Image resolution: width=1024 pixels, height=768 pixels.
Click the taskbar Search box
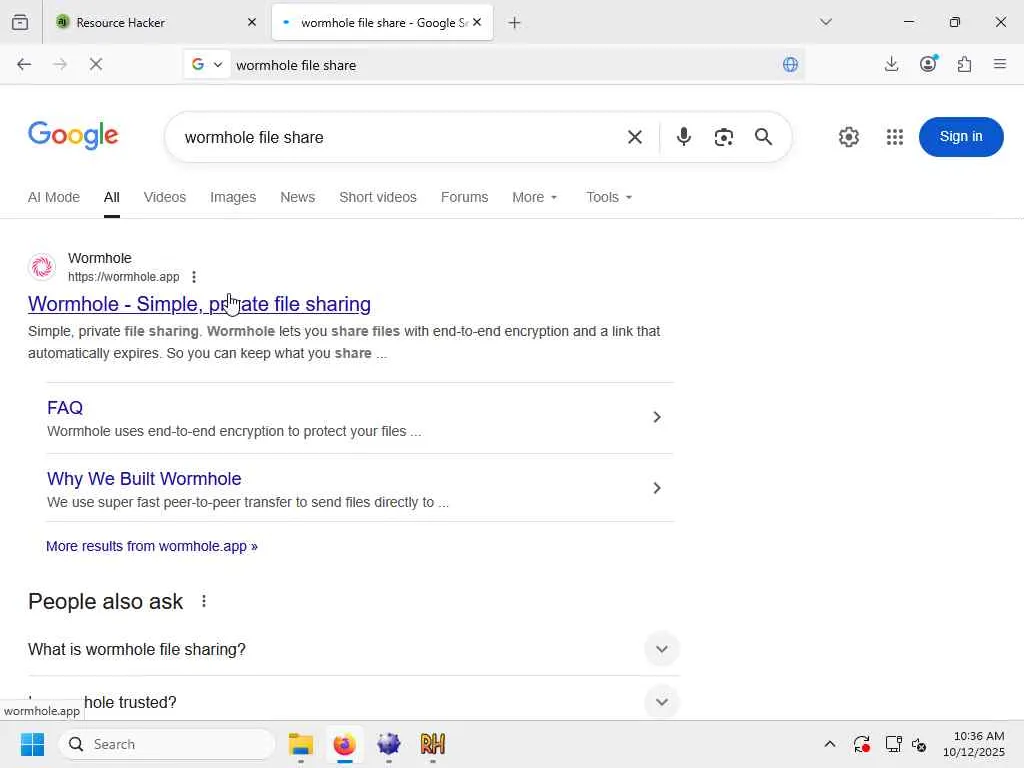(167, 744)
